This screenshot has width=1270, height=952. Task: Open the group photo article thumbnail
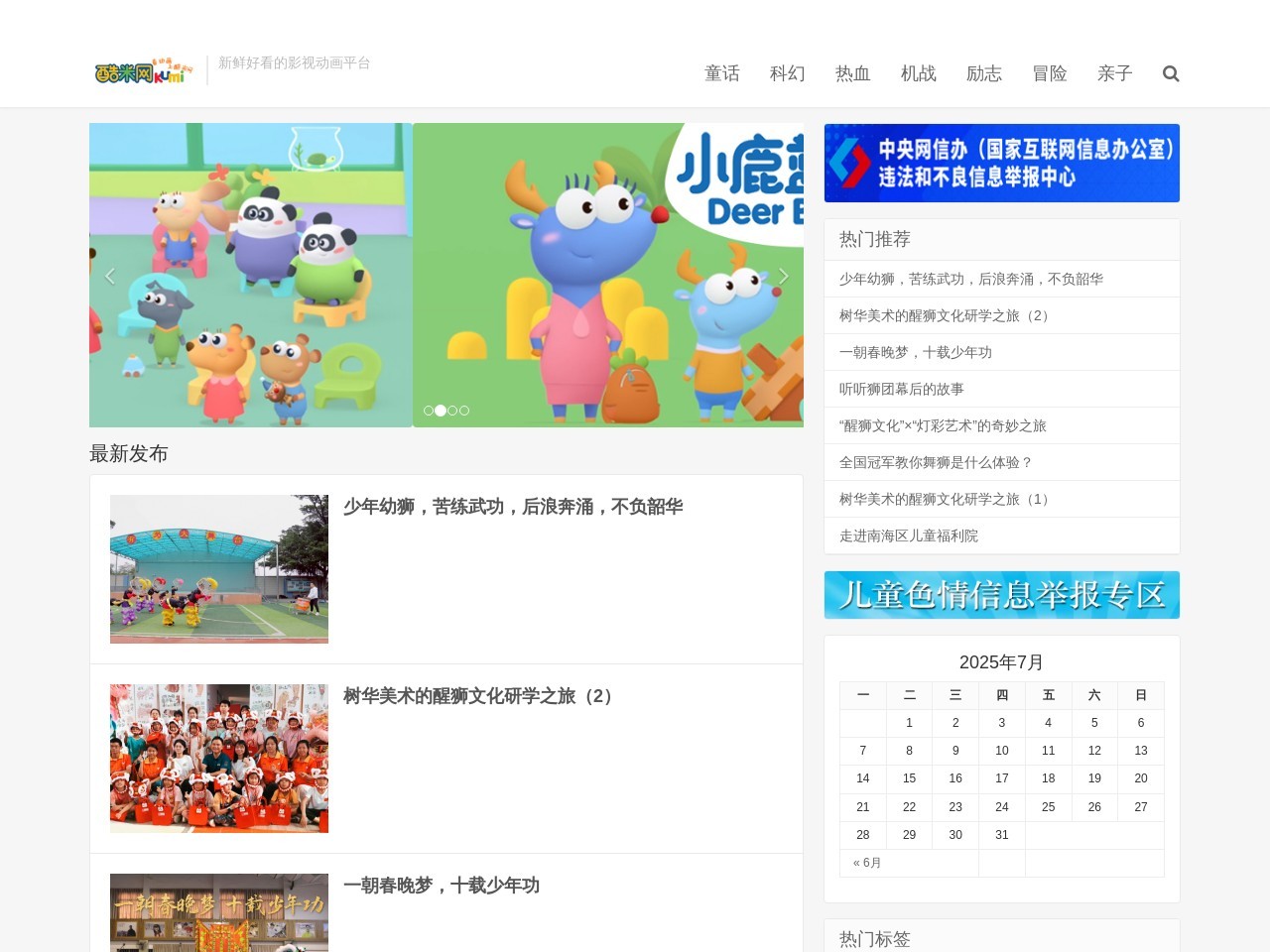coord(219,759)
